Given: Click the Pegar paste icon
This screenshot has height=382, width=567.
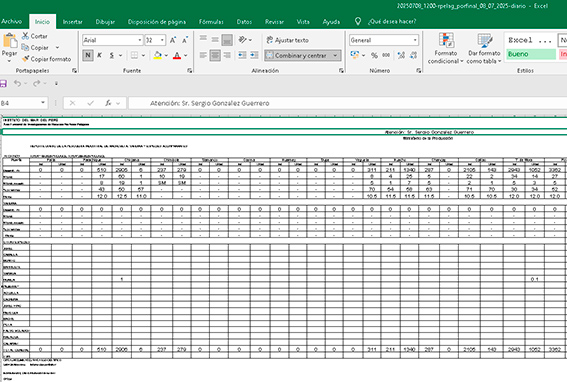Looking at the screenshot, I should click(x=9, y=40).
